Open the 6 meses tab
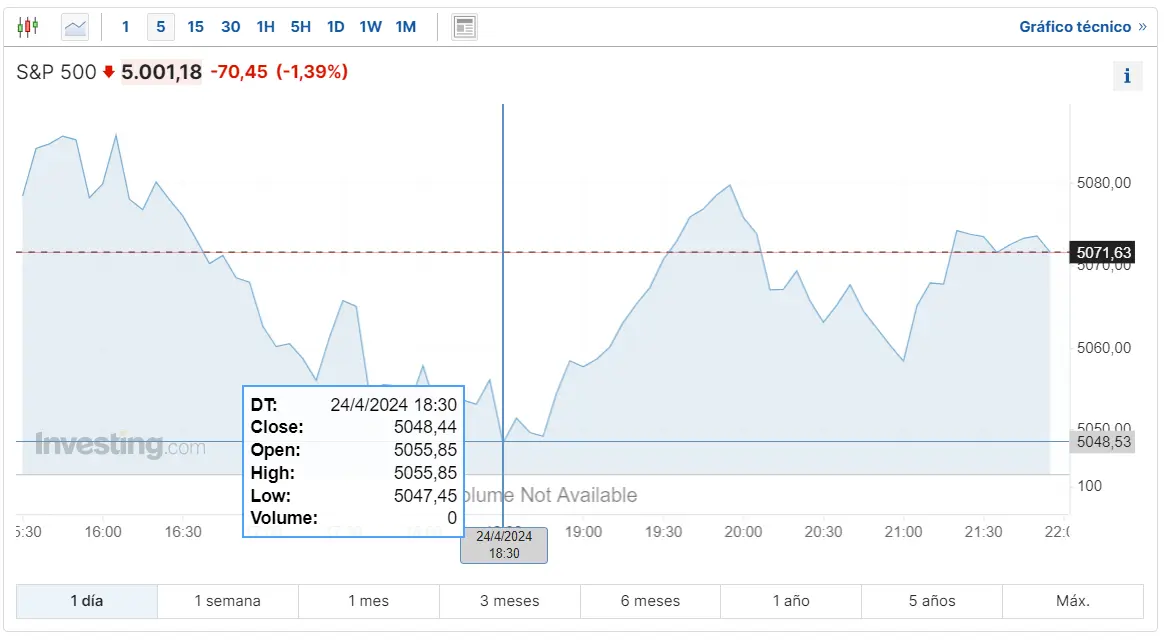The height and width of the screenshot is (640, 1165). tap(650, 601)
